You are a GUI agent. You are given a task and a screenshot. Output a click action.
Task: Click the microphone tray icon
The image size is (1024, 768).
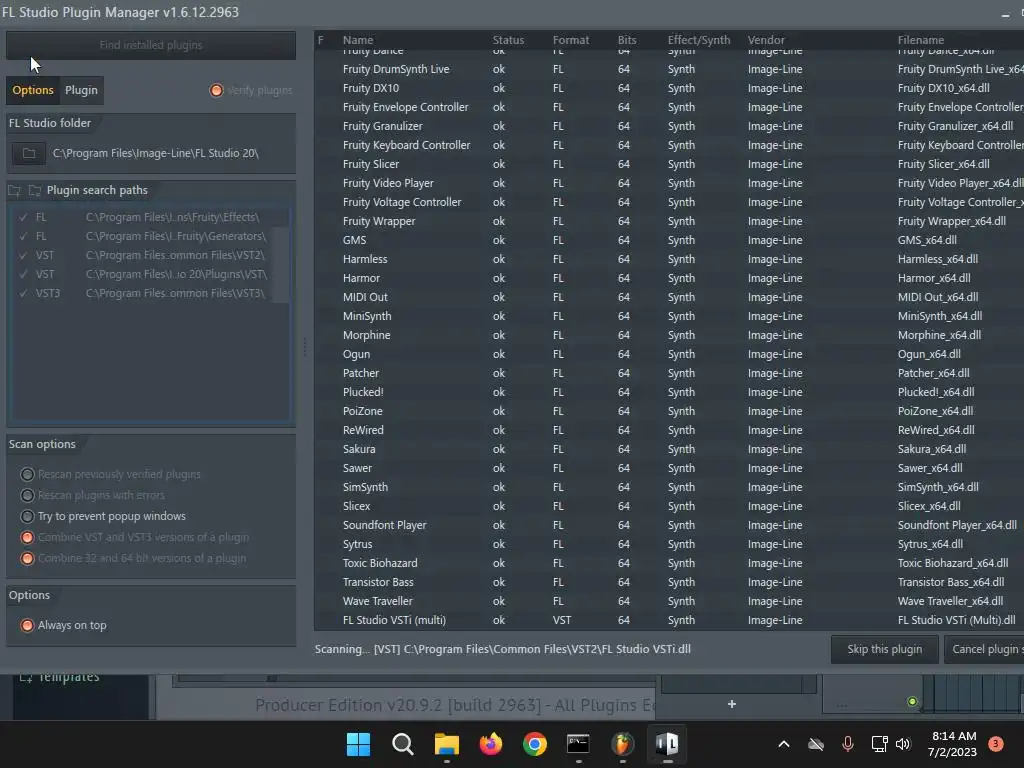pyautogui.click(x=848, y=744)
